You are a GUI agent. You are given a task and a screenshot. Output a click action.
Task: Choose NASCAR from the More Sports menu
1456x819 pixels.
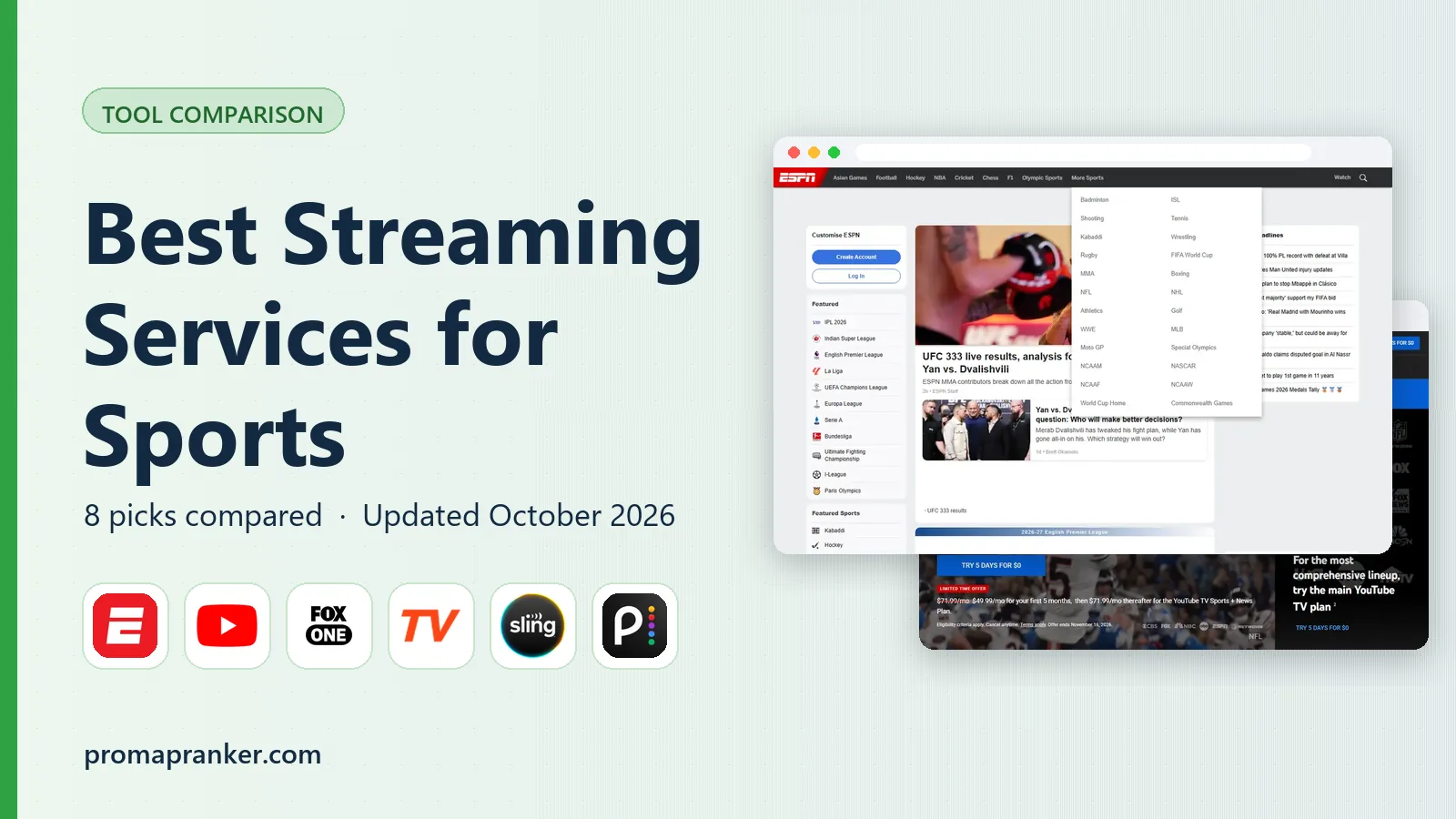1183,366
